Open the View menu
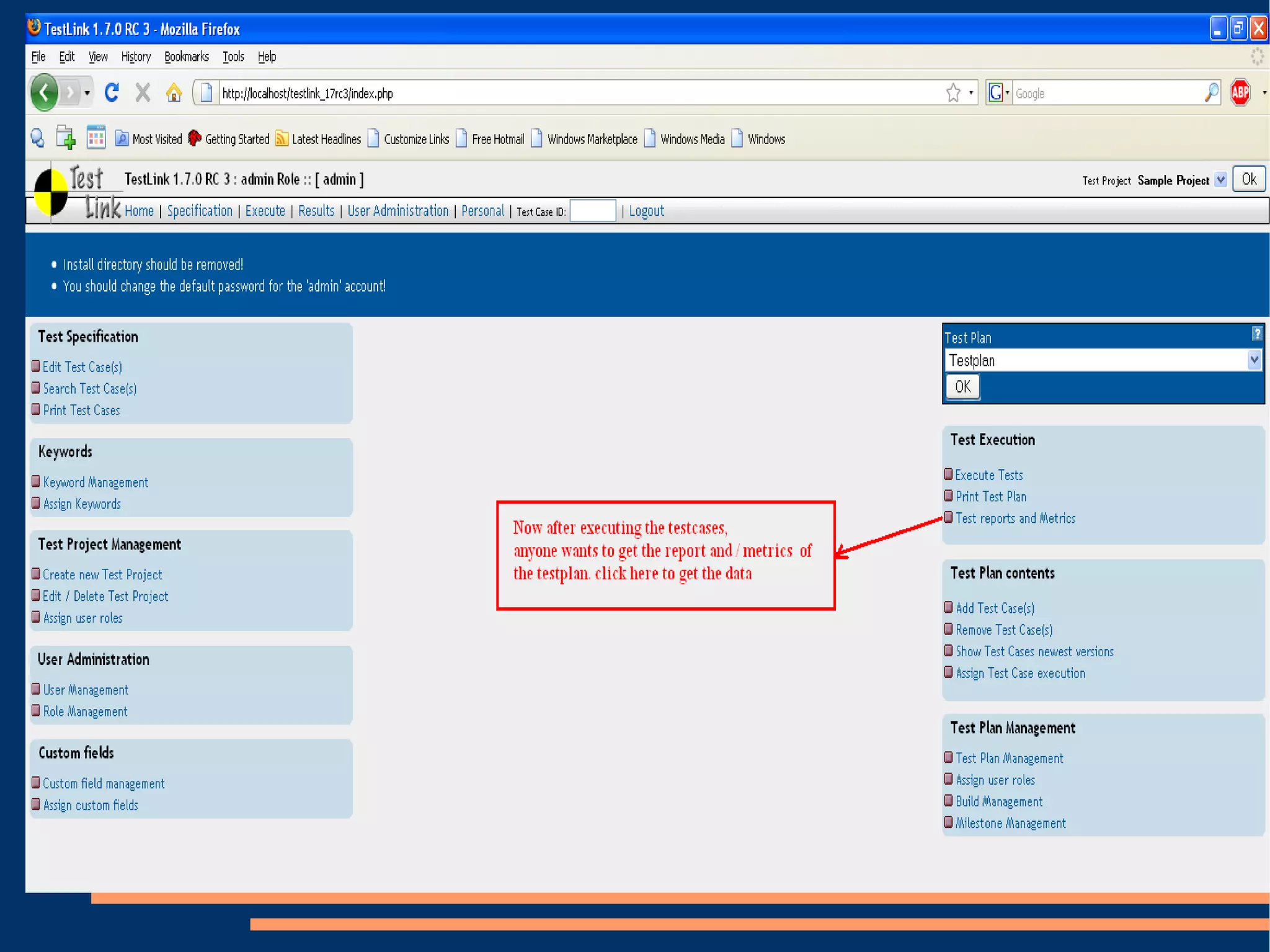Viewport: 1270px width, 952px height. pos(98,57)
